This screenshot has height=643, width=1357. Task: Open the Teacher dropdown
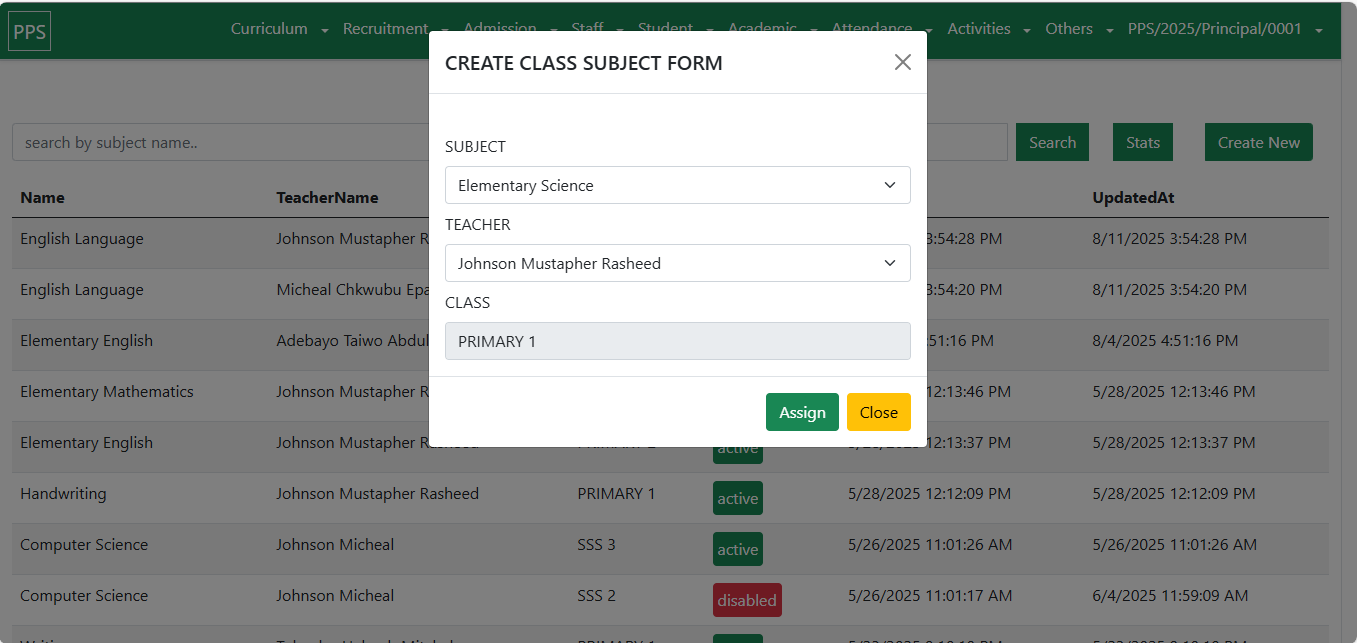pos(677,263)
